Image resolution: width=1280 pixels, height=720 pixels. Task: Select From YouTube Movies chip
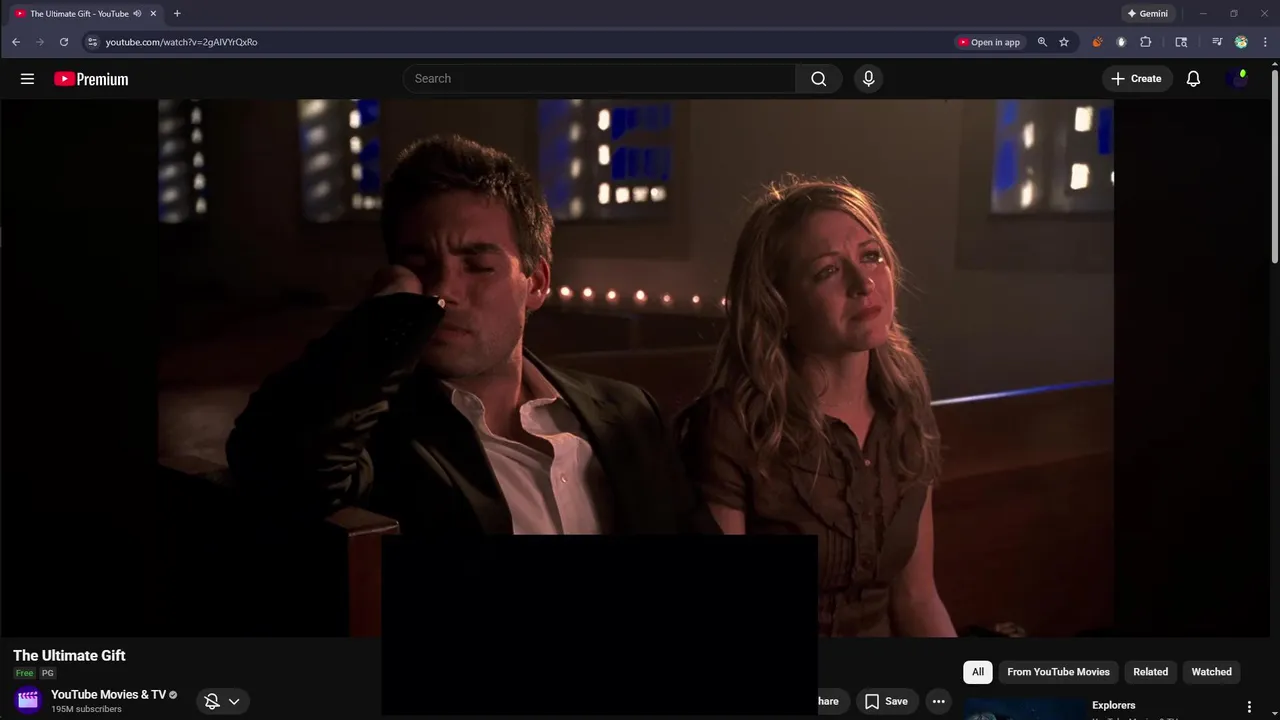[x=1058, y=672]
